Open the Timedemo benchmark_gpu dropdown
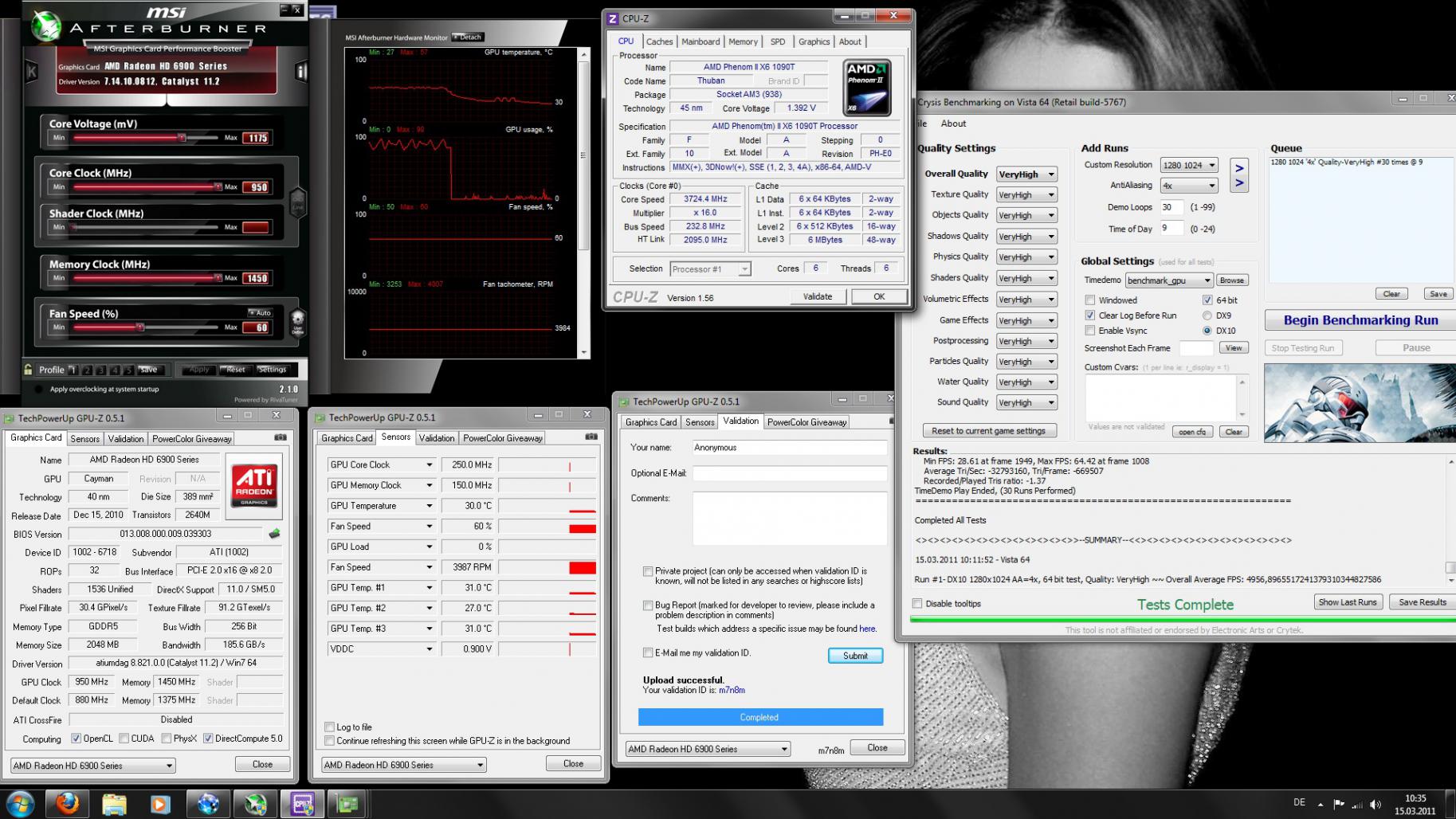 (x=1169, y=280)
